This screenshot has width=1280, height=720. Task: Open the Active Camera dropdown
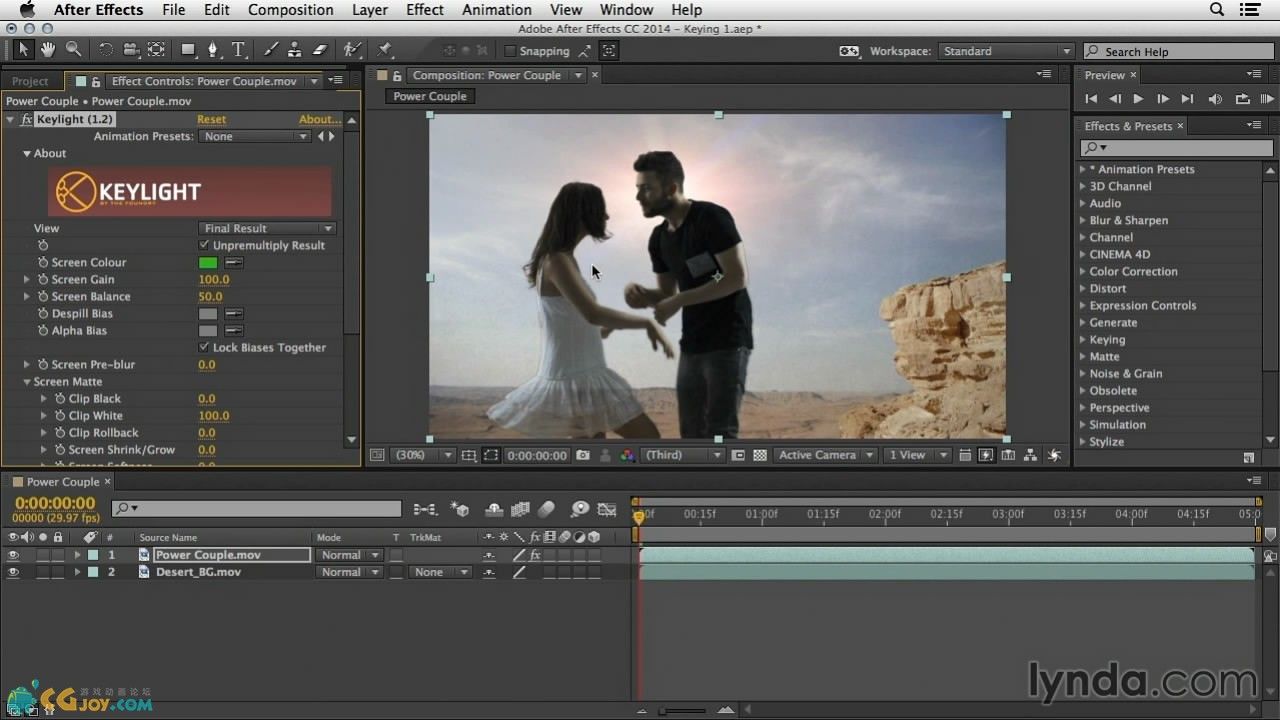point(825,455)
